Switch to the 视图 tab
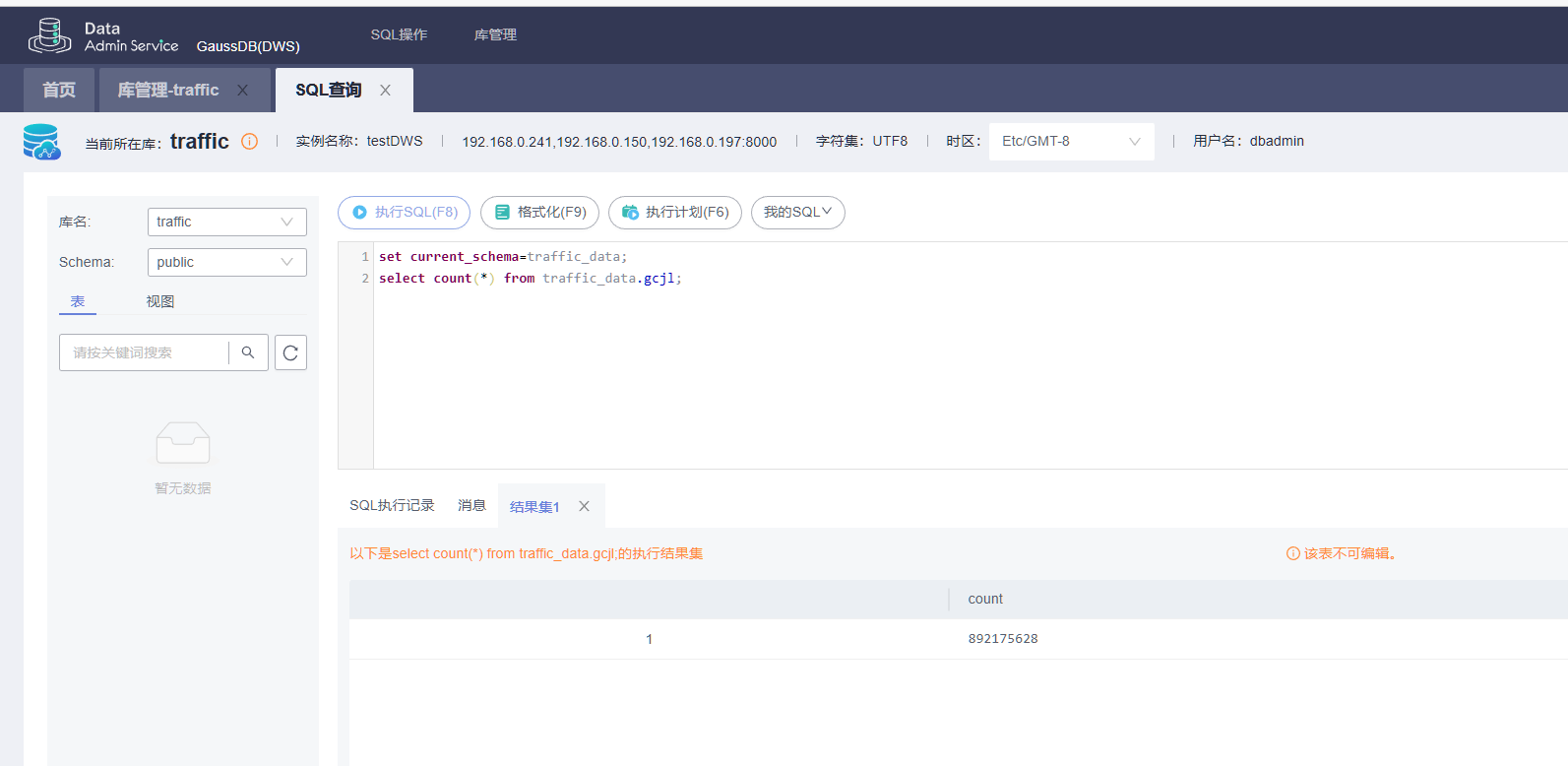 pos(160,301)
